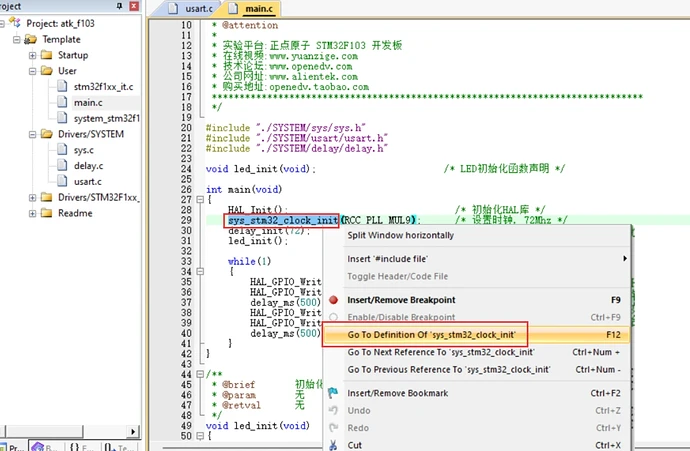Click the Insert/Remove Breakpoint red dot icon

pyautogui.click(x=333, y=300)
